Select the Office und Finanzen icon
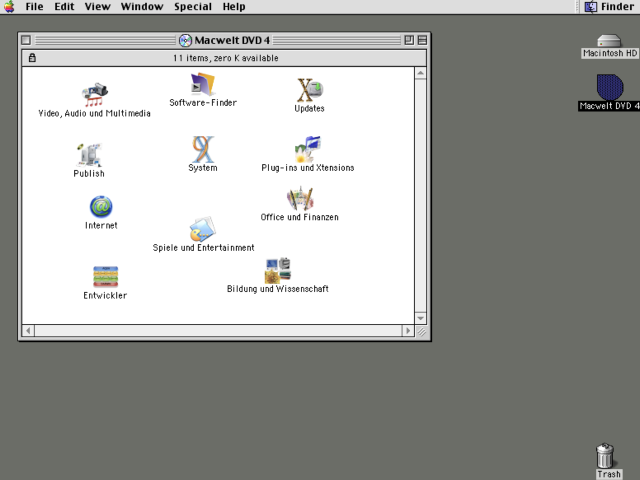640x480 pixels. point(300,199)
